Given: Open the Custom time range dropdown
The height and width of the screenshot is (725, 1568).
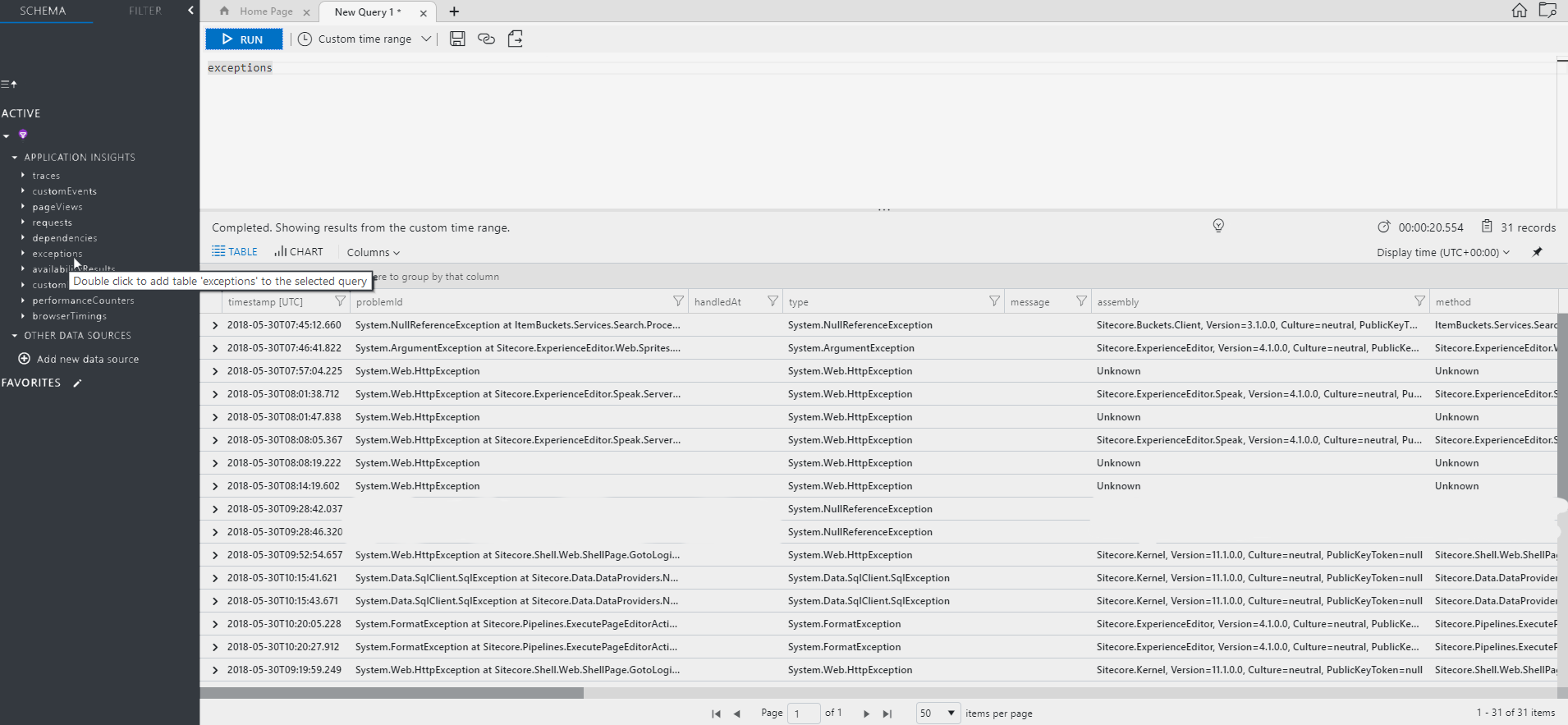Looking at the screenshot, I should tap(365, 39).
